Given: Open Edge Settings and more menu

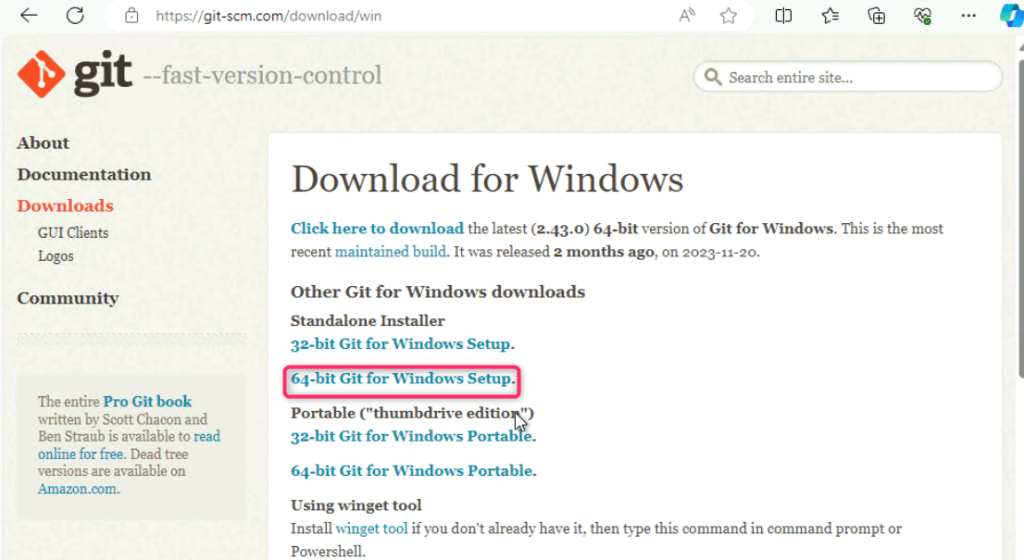Looking at the screenshot, I should point(968,16).
